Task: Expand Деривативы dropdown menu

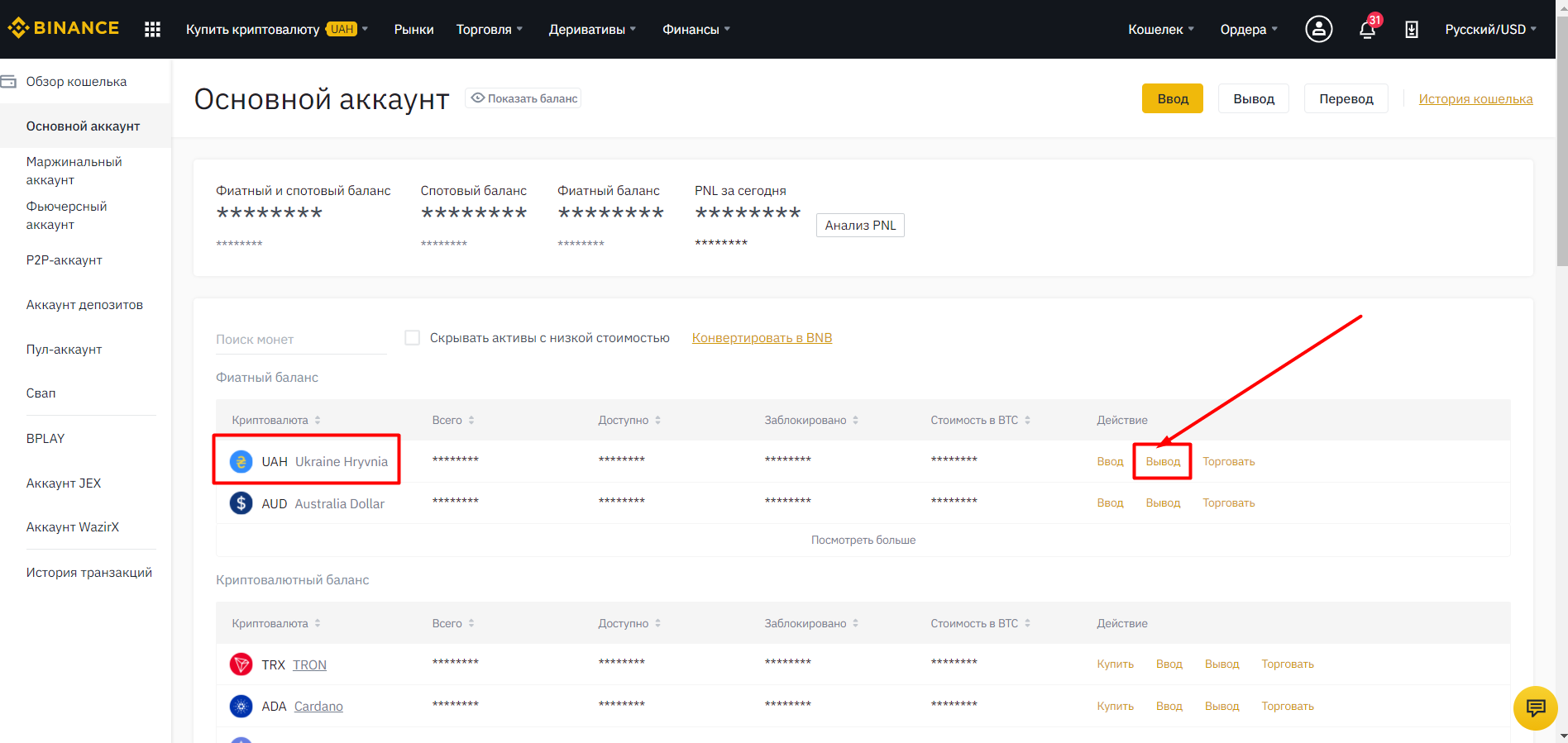Action: 592,29
